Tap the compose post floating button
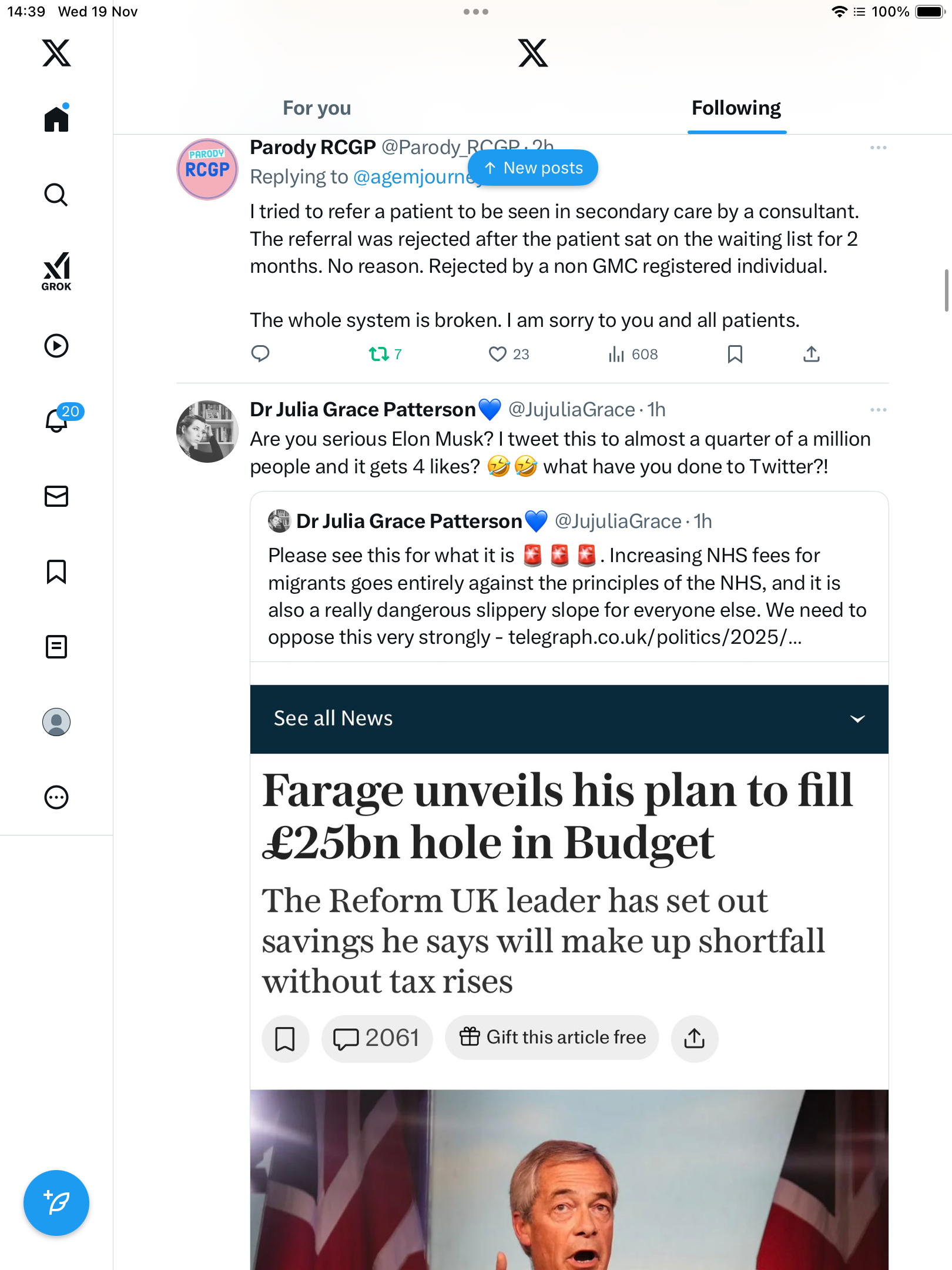This screenshot has height=1270, width=952. pyautogui.click(x=56, y=1203)
